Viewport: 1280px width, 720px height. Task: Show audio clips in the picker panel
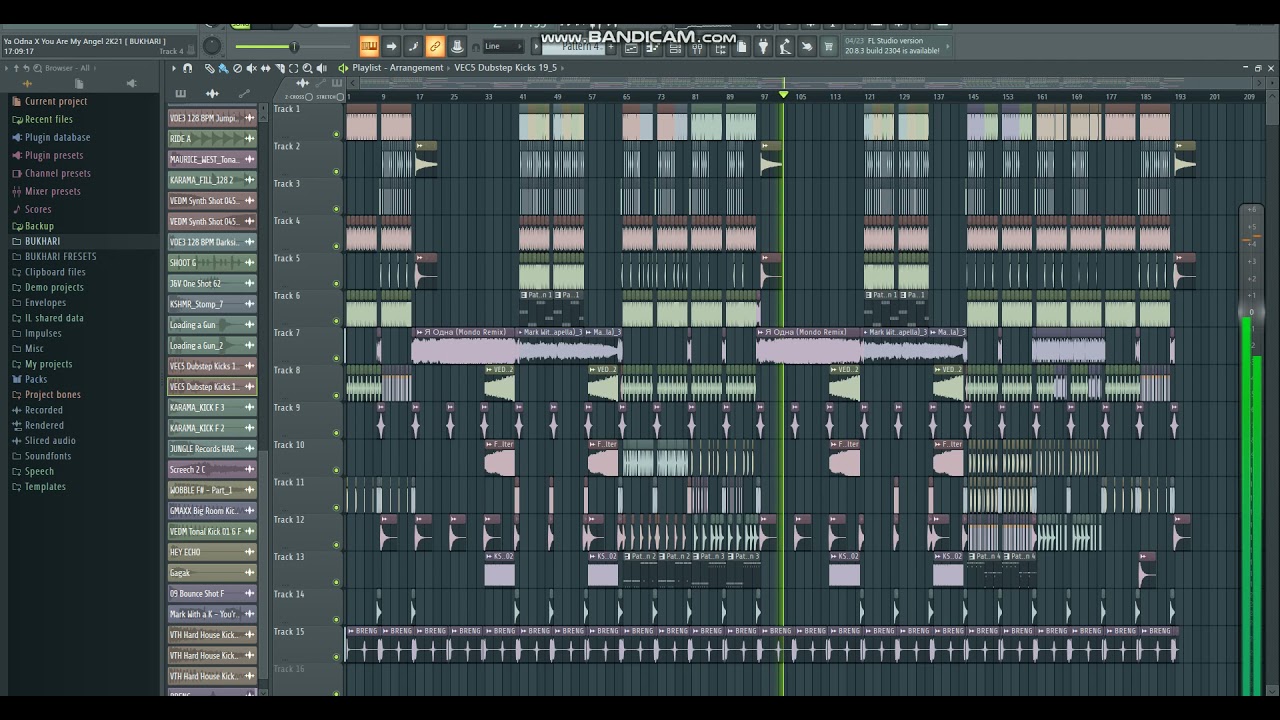pyautogui.click(x=212, y=94)
